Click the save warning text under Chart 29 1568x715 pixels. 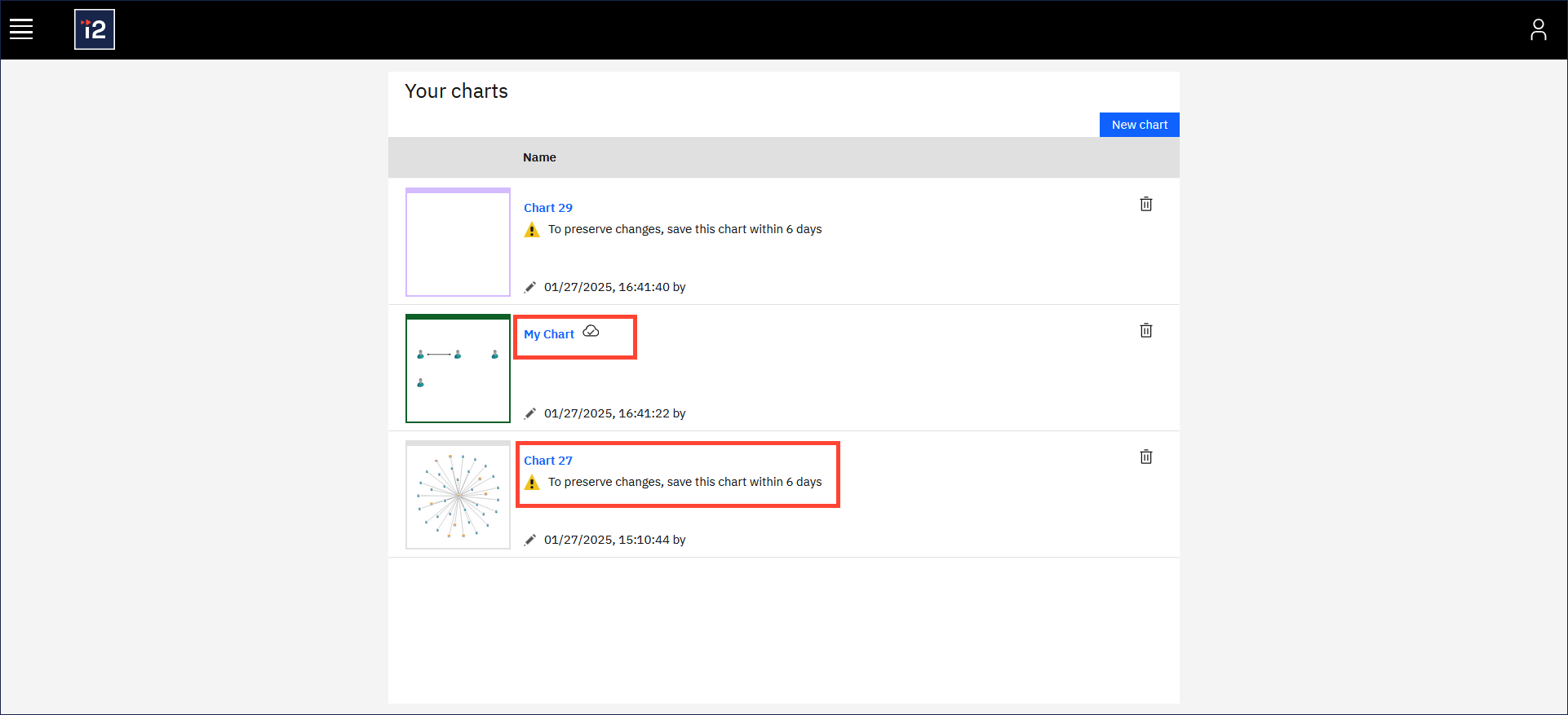pos(684,229)
